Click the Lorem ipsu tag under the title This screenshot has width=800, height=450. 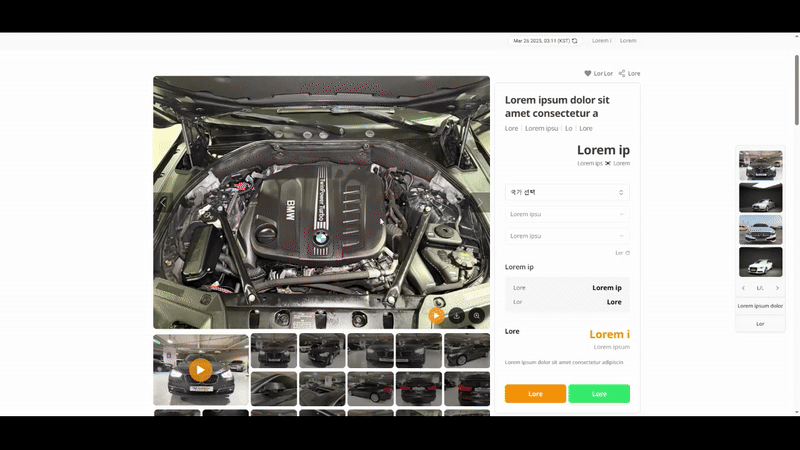541,129
